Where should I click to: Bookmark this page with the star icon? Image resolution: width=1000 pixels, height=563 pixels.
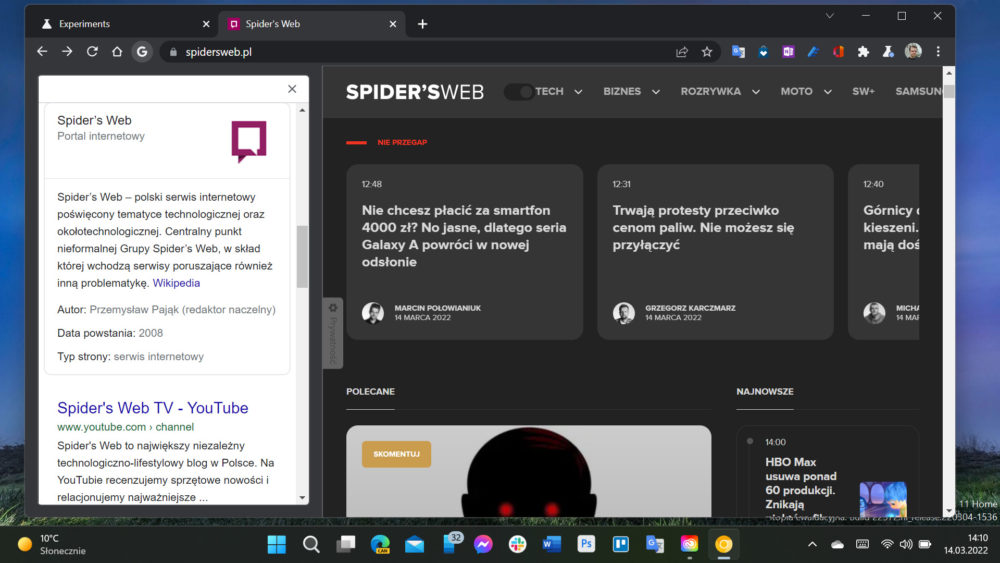pos(707,52)
